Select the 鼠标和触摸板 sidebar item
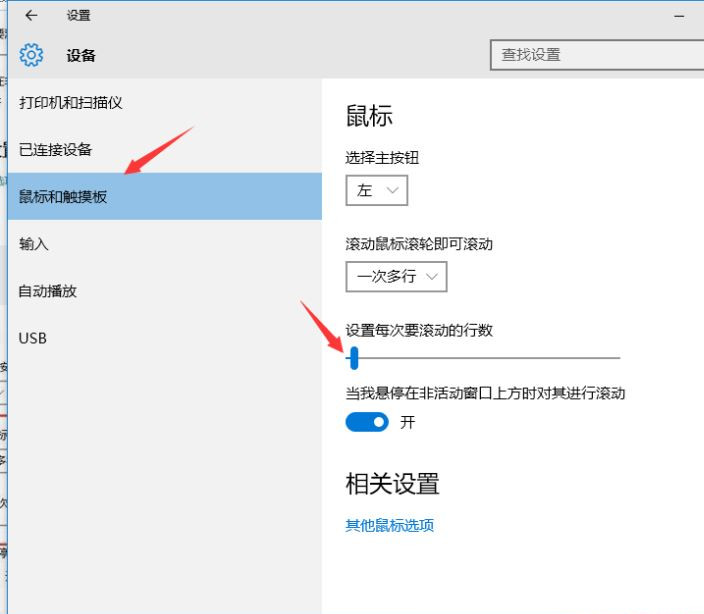 63,197
